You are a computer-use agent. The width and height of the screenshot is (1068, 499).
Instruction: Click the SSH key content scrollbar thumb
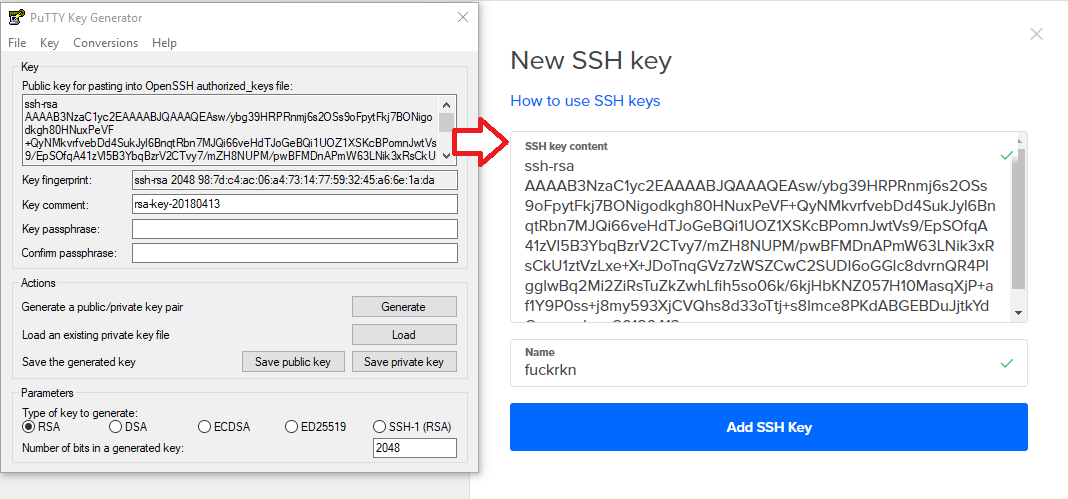click(x=1018, y=218)
